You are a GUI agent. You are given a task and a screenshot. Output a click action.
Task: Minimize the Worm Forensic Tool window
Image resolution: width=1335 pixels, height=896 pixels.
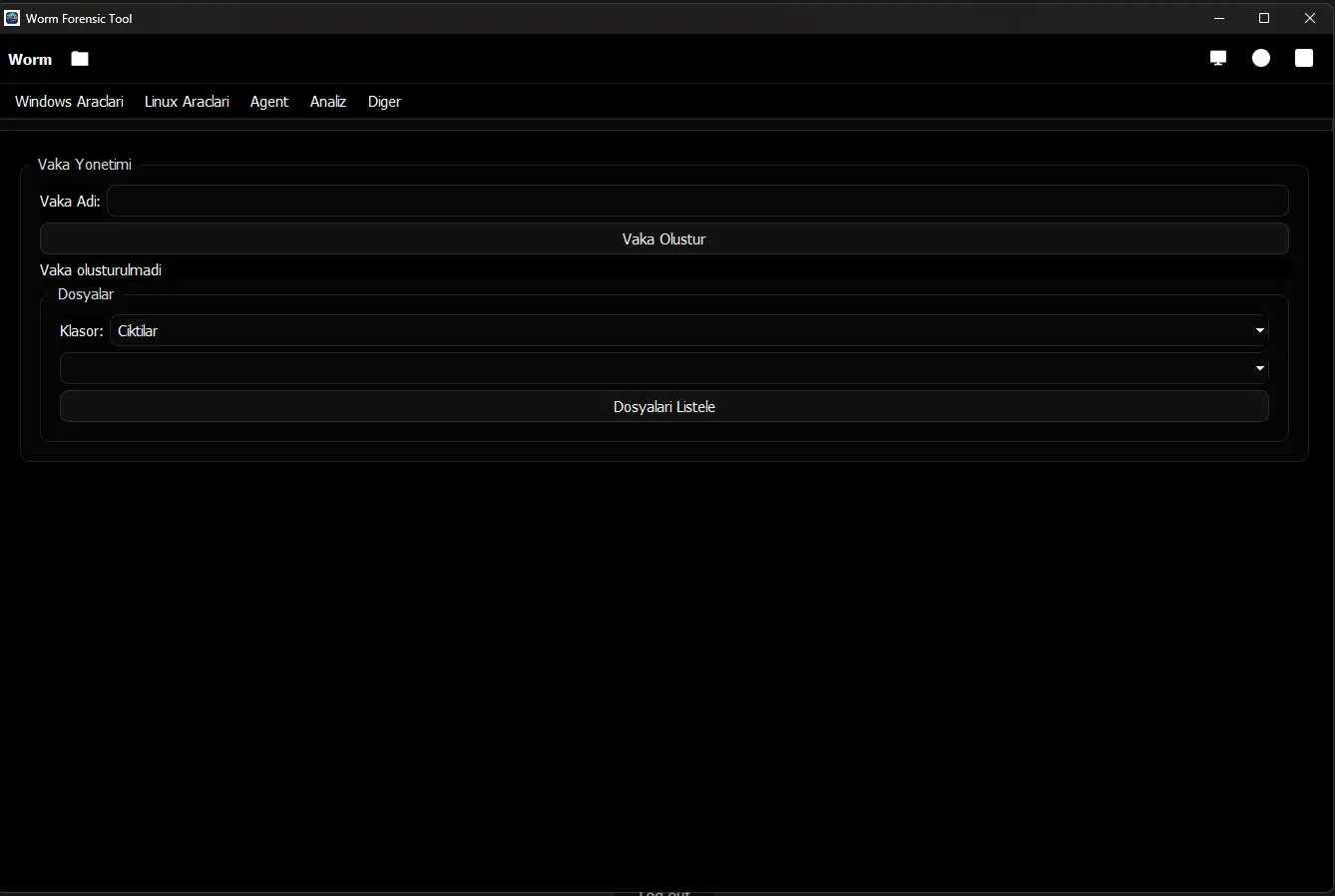click(x=1219, y=18)
